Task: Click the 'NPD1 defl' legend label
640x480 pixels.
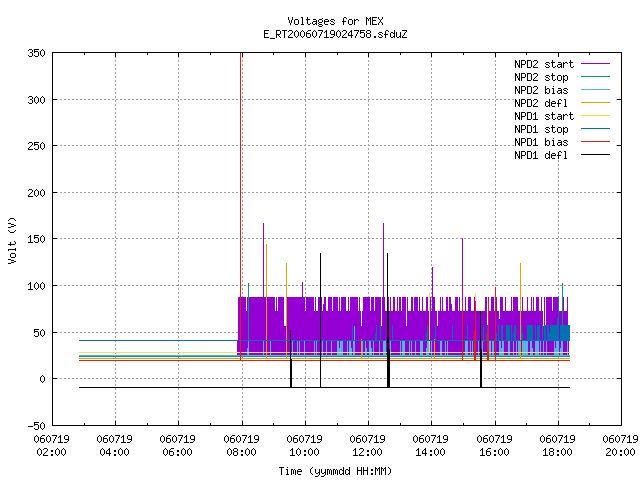Action: tap(541, 156)
